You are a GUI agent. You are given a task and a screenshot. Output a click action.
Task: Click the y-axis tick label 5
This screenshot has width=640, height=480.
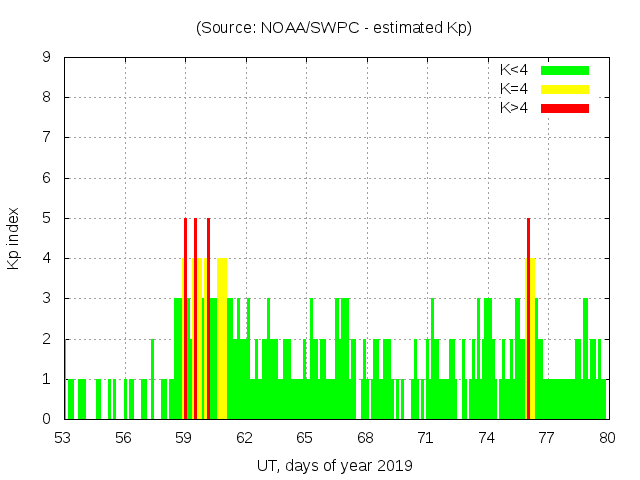[x=47, y=218]
